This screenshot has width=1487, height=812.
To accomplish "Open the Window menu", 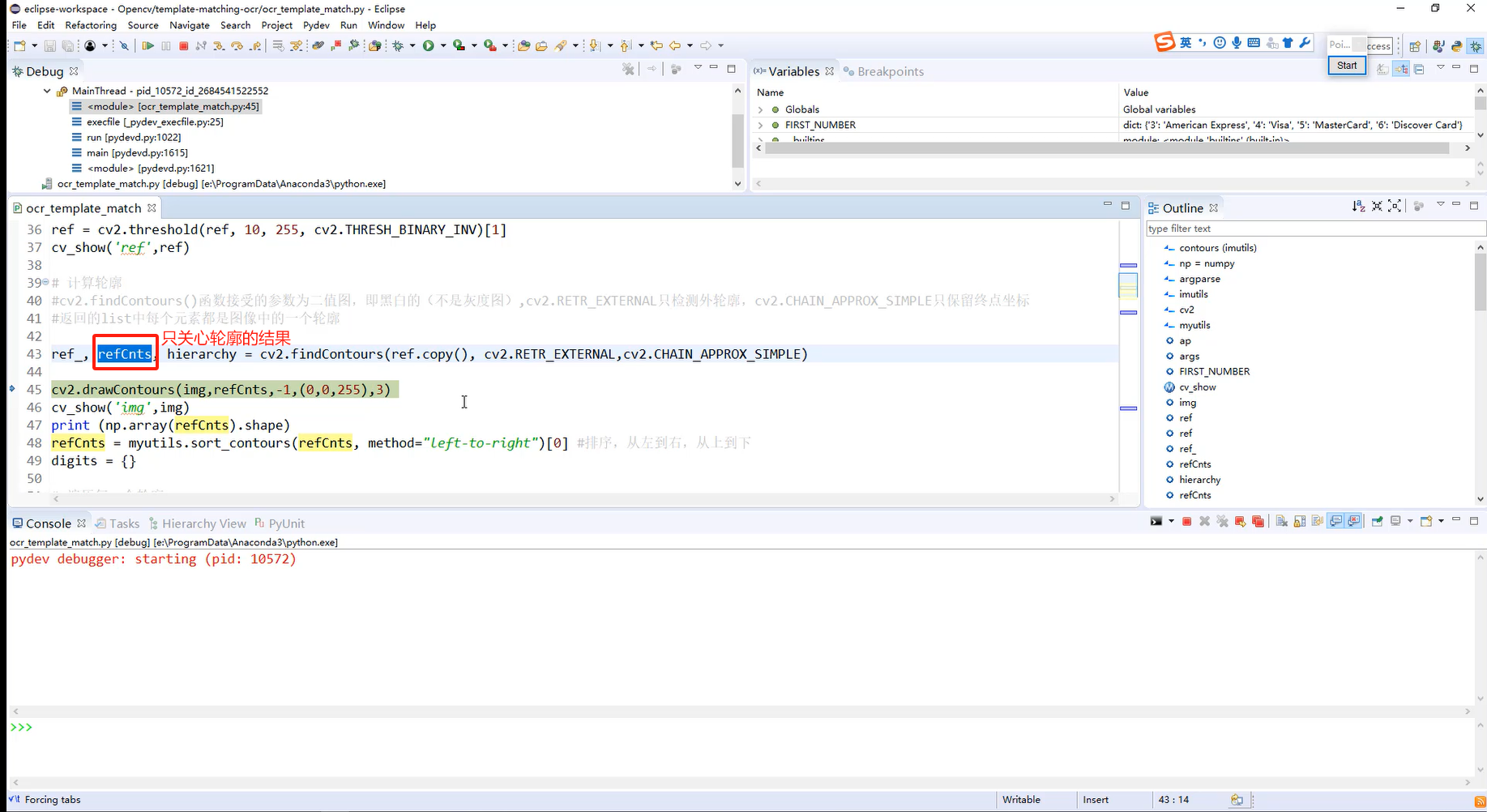I will tap(386, 25).
